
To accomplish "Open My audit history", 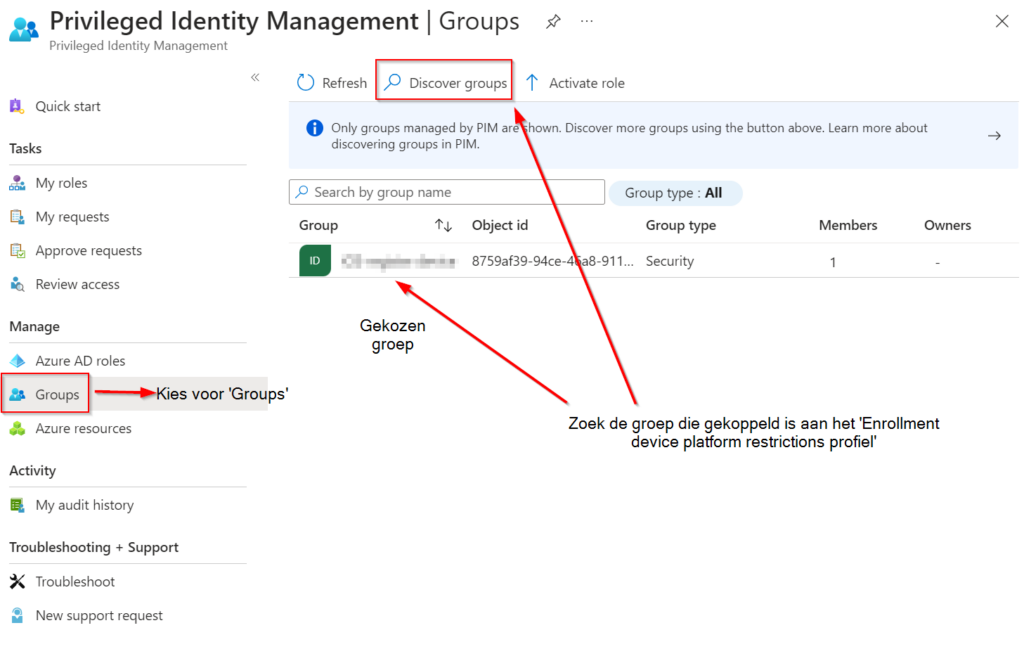I will click(x=85, y=505).
